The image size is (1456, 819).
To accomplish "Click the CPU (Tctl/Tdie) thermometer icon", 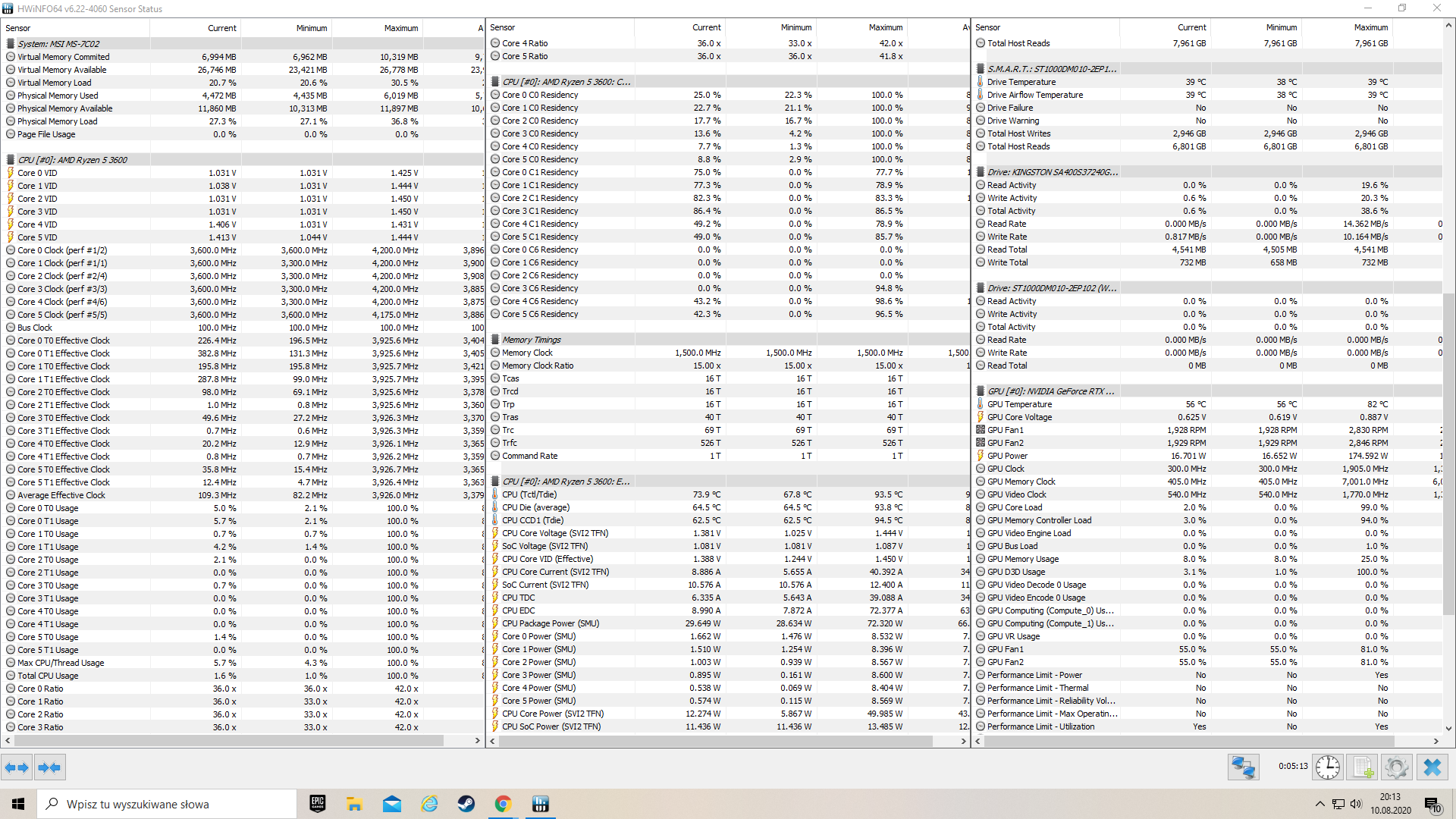I will (495, 494).
